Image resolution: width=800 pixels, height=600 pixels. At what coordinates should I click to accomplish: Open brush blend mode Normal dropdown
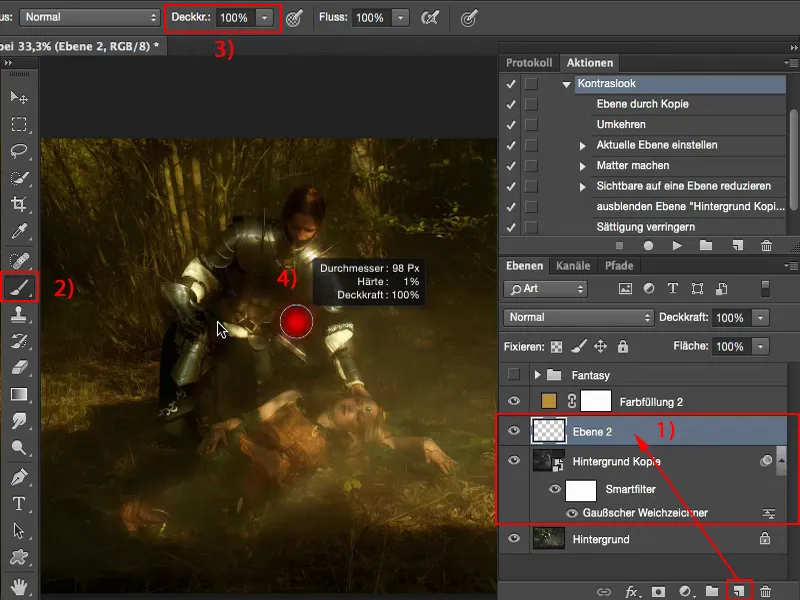click(90, 17)
